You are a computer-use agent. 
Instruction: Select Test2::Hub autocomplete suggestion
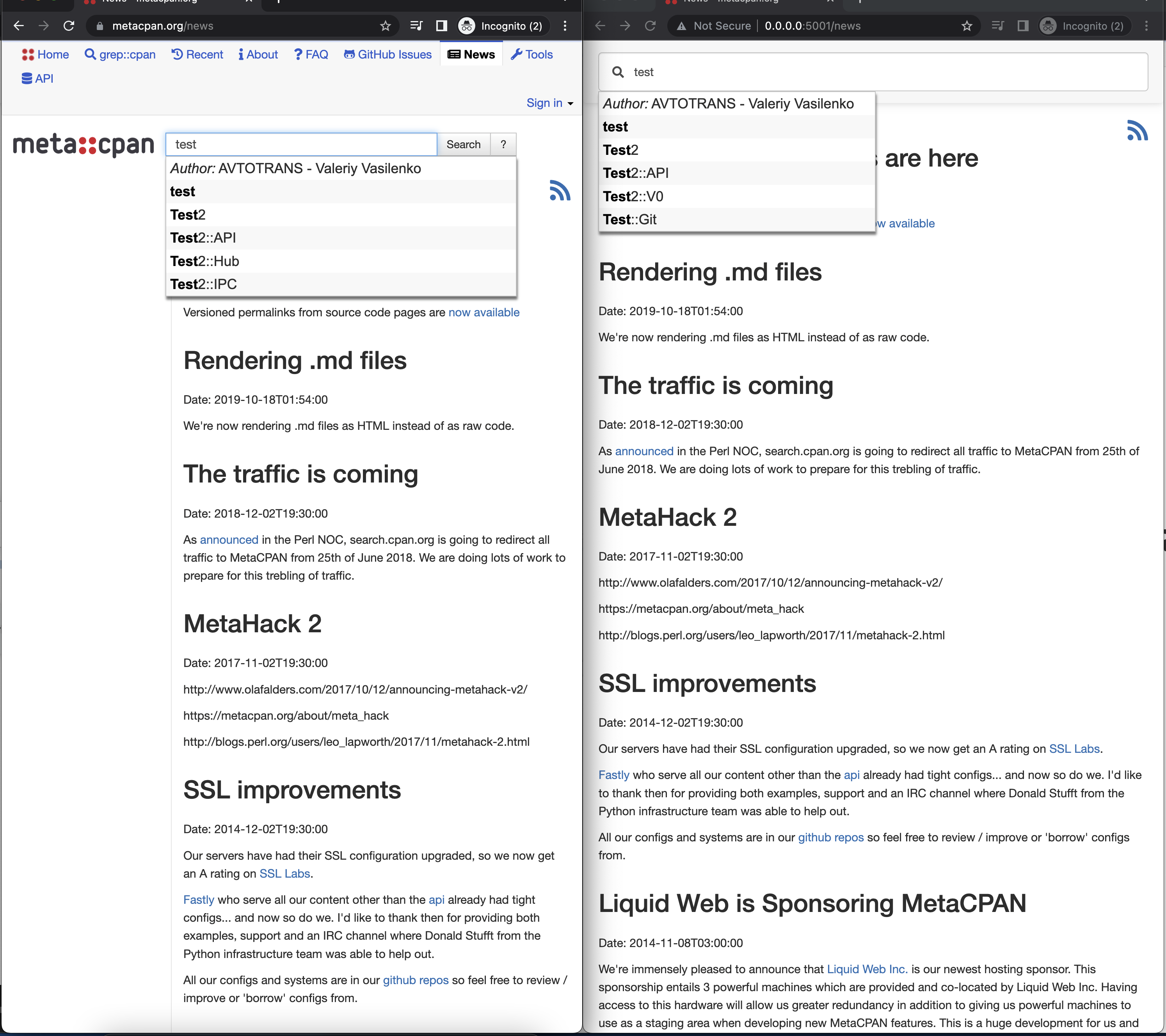tap(204, 261)
